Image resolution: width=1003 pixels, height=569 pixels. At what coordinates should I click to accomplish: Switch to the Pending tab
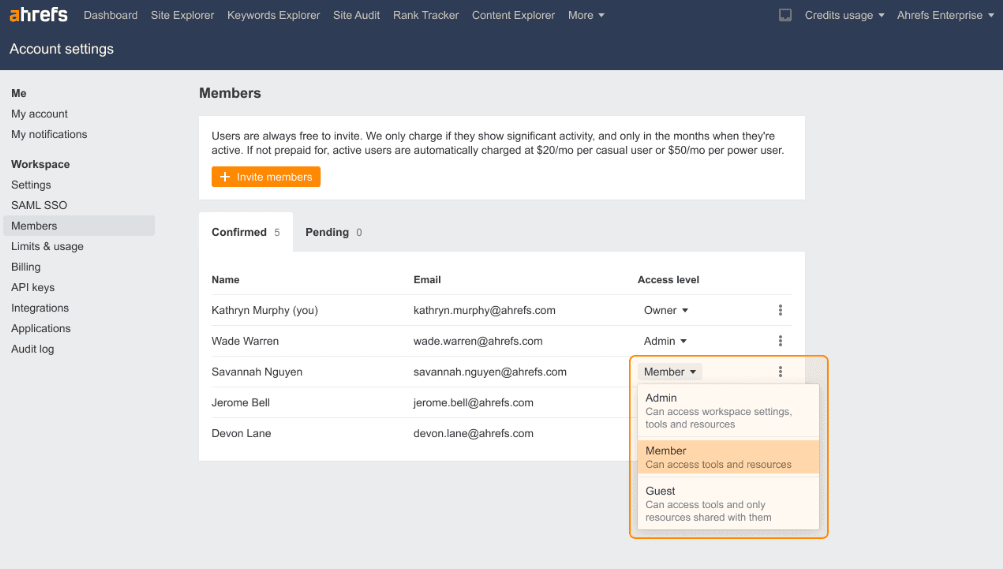[333, 232]
